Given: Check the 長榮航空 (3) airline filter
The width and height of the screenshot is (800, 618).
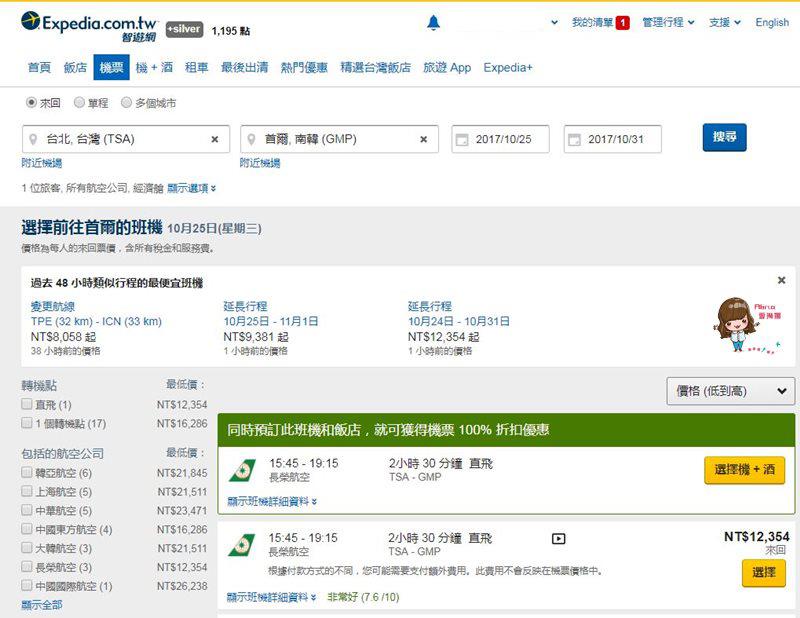Looking at the screenshot, I should (27, 566).
